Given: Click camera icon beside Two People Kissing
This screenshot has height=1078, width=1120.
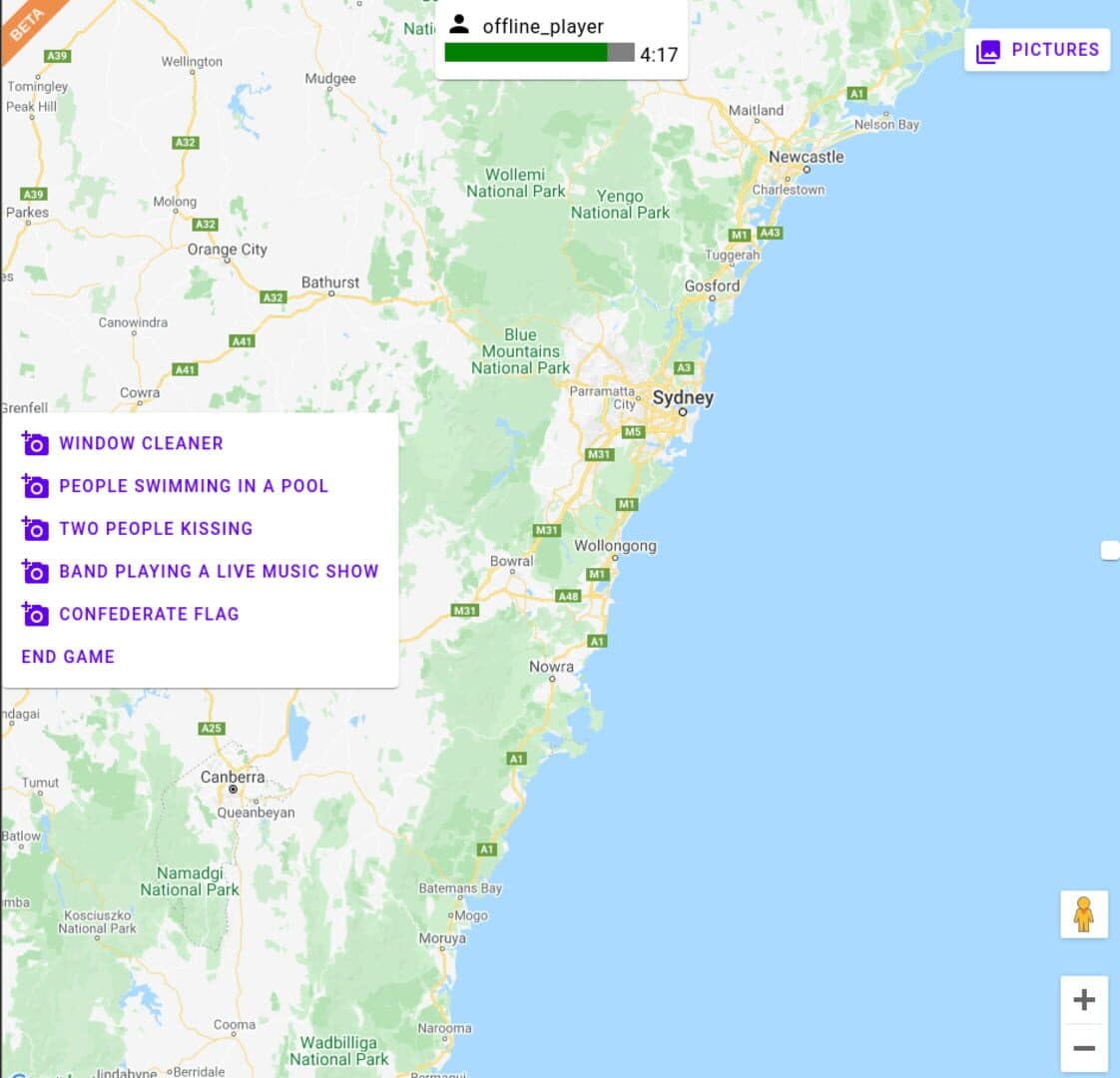Looking at the screenshot, I should coord(35,529).
